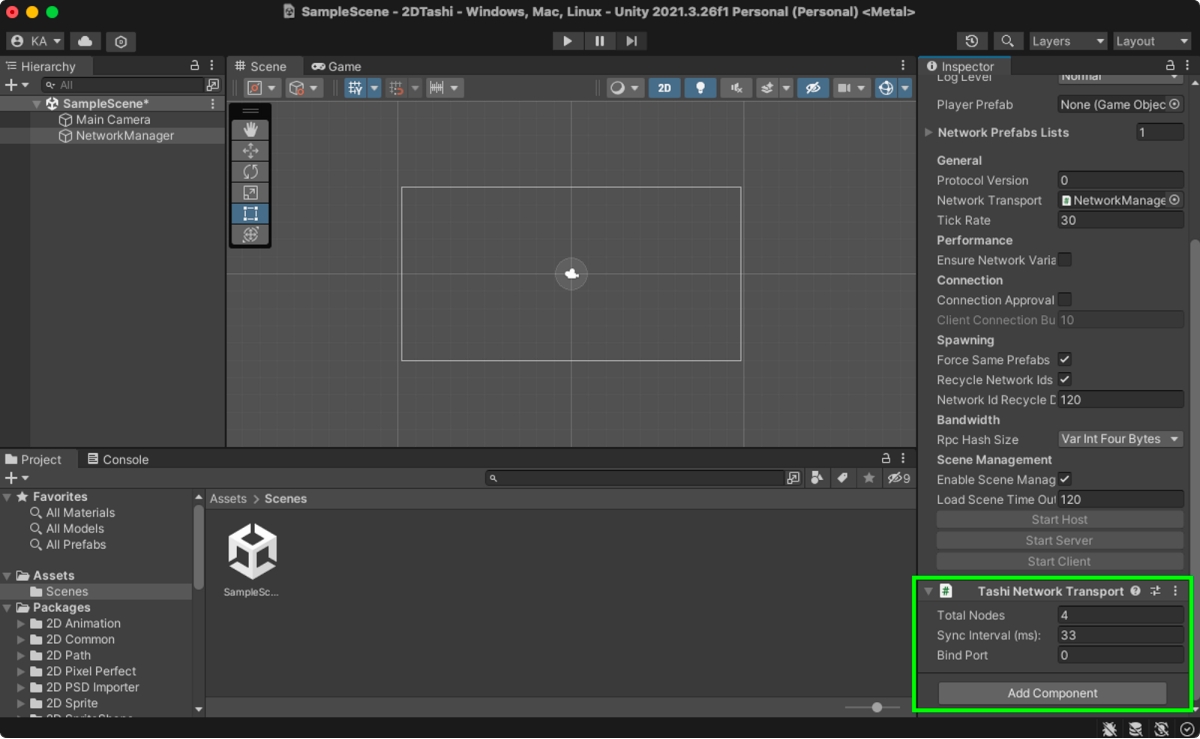This screenshot has height=739, width=1200.
Task: Select the Rotate tool
Action: [x=250, y=172]
